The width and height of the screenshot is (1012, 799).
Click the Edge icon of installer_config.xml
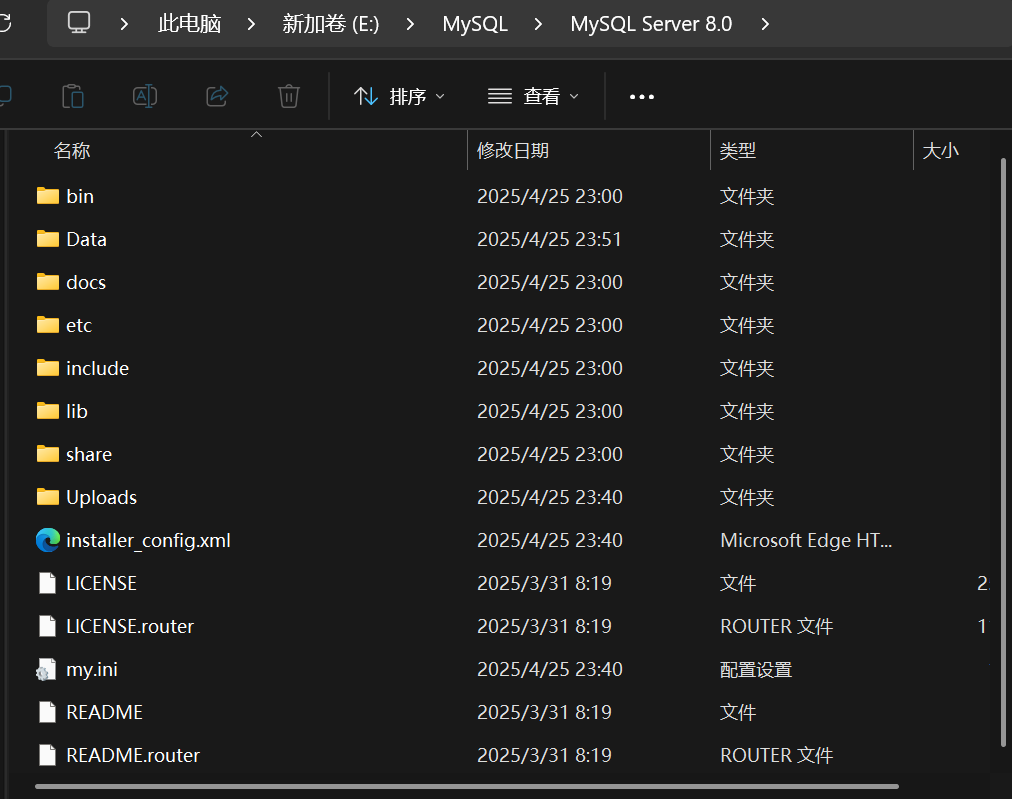pyautogui.click(x=48, y=540)
